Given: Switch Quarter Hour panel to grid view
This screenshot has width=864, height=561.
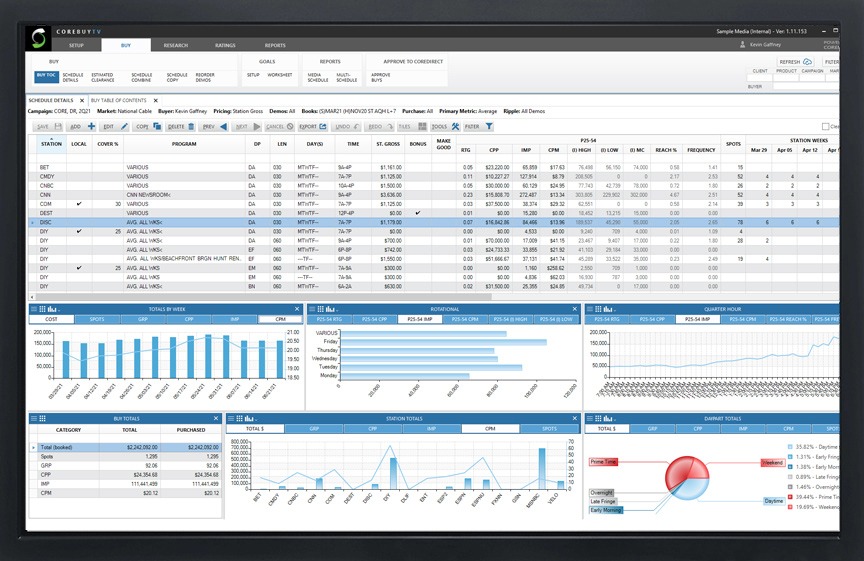Looking at the screenshot, I should coord(598,309).
